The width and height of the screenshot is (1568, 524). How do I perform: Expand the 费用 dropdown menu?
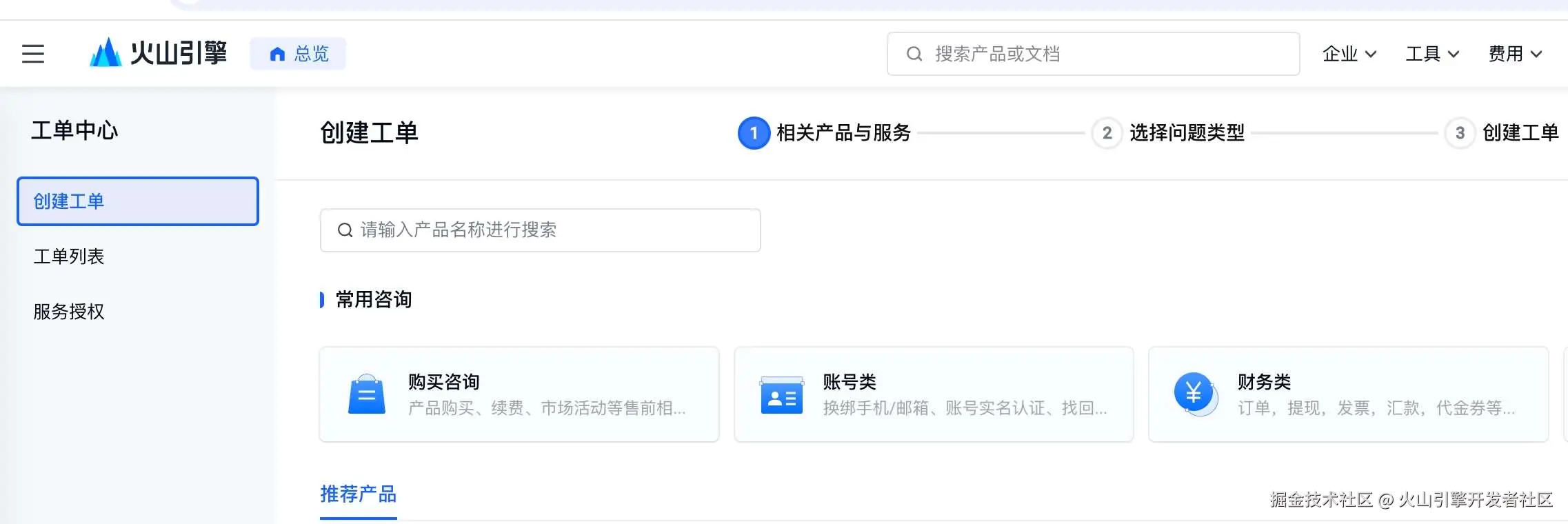pyautogui.click(x=1515, y=54)
